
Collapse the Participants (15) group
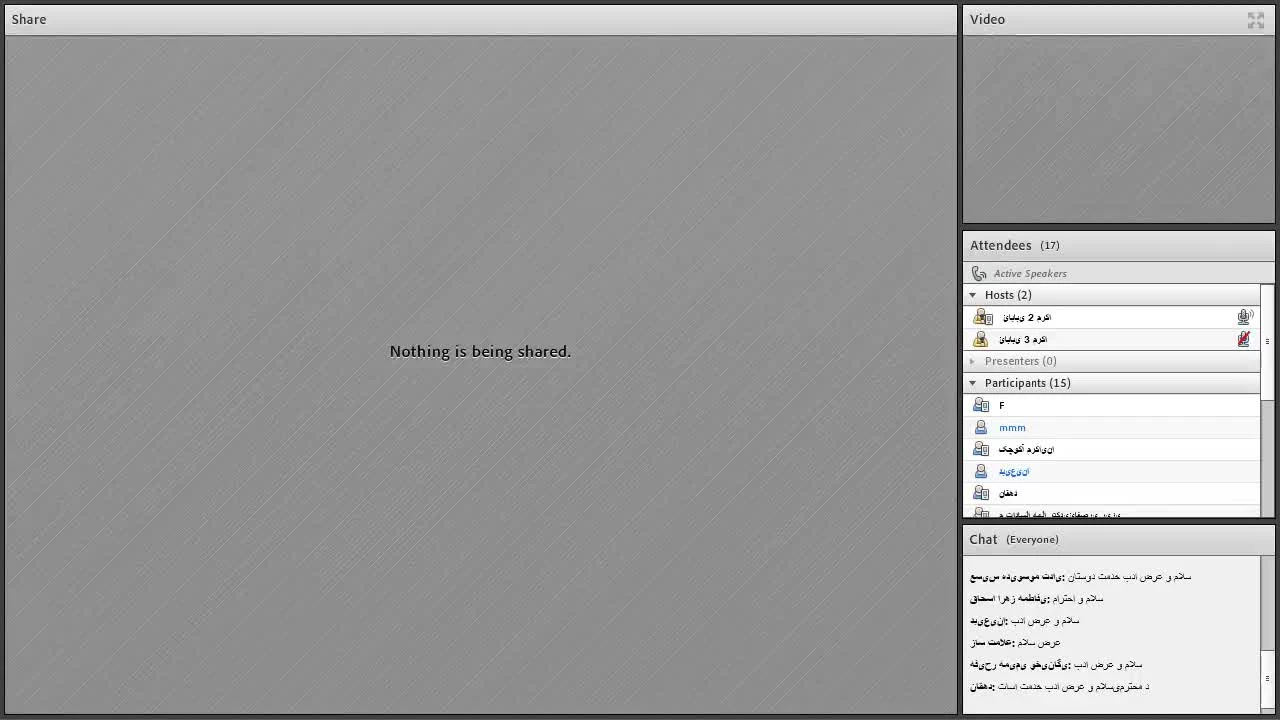pyautogui.click(x=973, y=383)
